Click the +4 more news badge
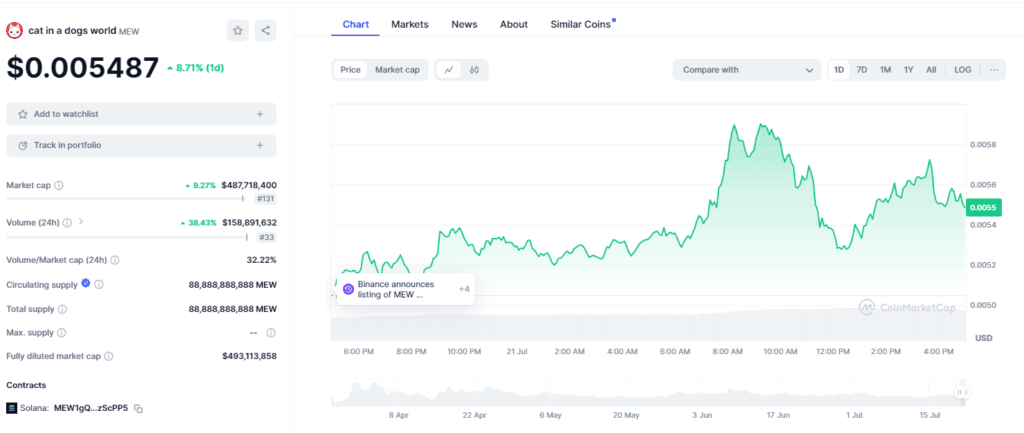 pyautogui.click(x=464, y=289)
